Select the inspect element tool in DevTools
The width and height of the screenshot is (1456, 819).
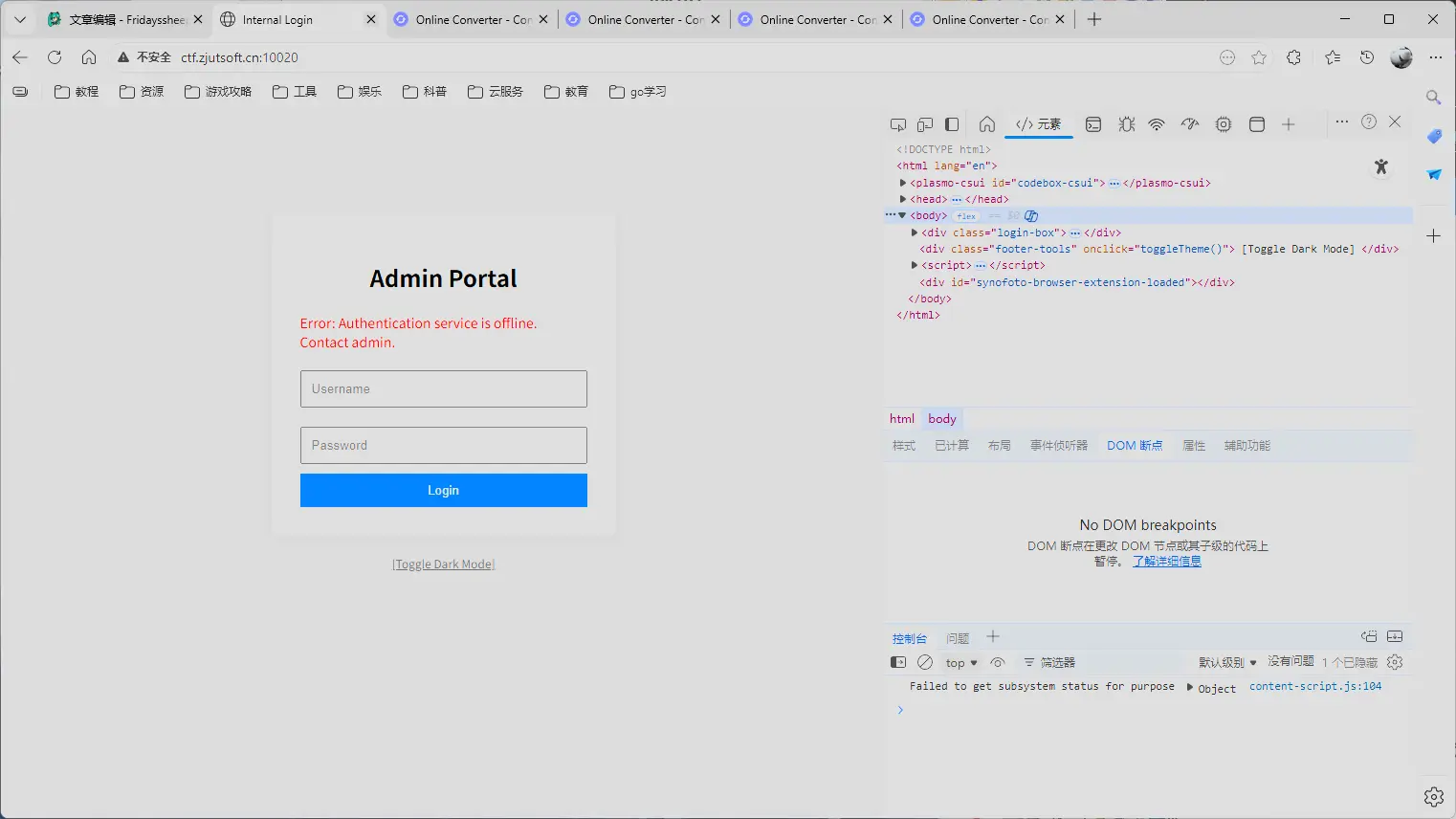tap(897, 123)
